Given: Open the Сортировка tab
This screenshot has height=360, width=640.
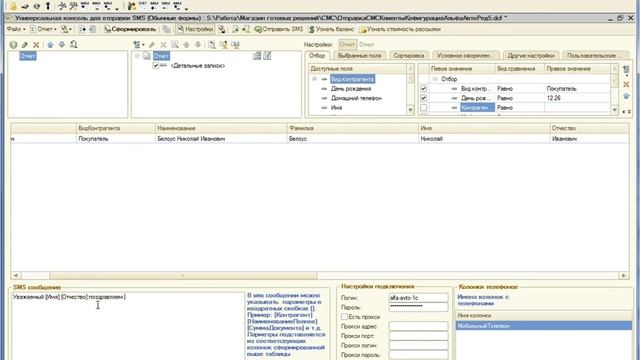Looking at the screenshot, I should coord(409,56).
